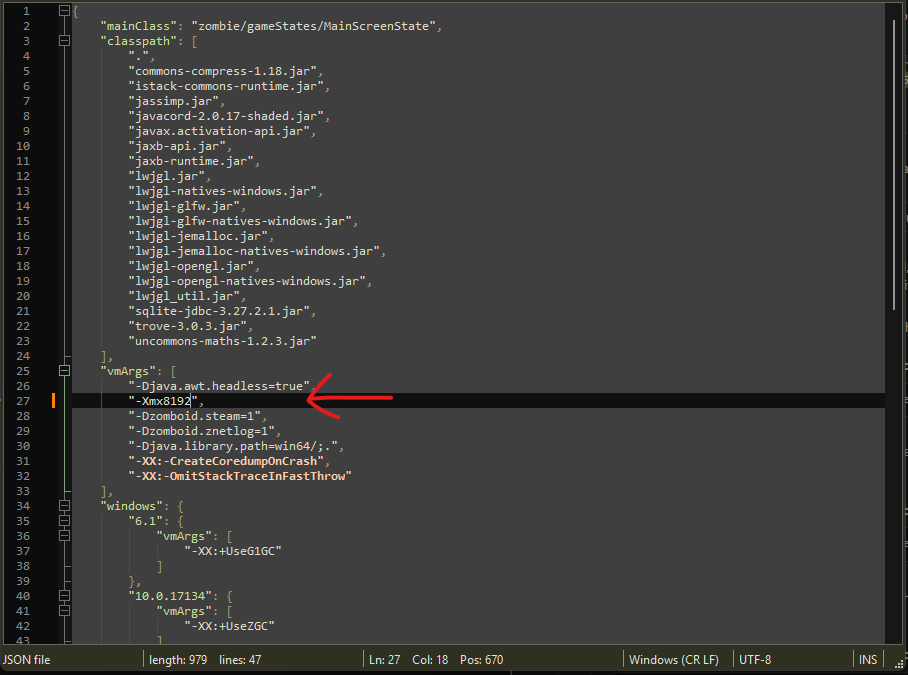The width and height of the screenshot is (908, 675).
Task: Place cursor in the "-Xmx8192" value
Action: point(163,401)
